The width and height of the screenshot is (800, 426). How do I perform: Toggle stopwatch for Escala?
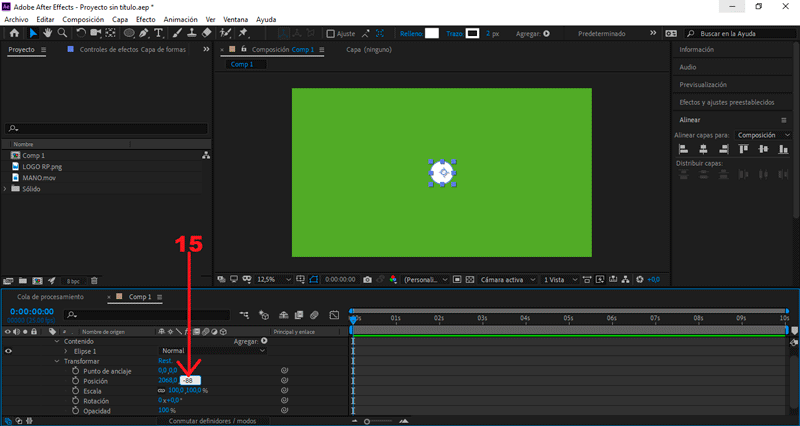[x=76, y=391]
